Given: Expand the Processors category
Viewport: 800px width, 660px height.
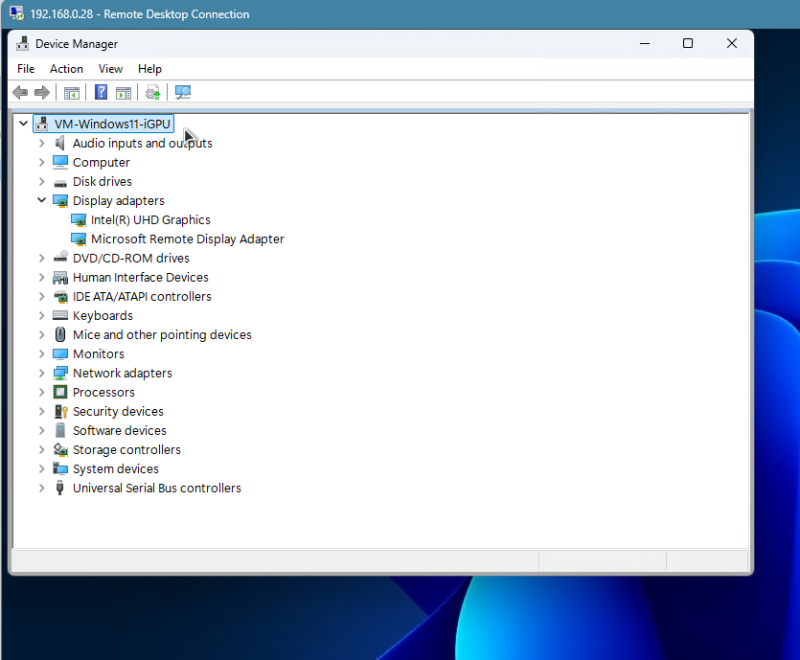Looking at the screenshot, I should pyautogui.click(x=42, y=392).
